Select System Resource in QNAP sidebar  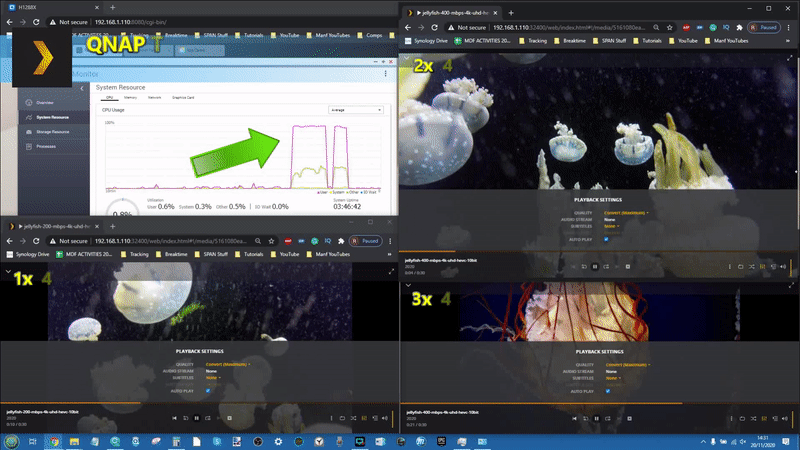coord(54,117)
